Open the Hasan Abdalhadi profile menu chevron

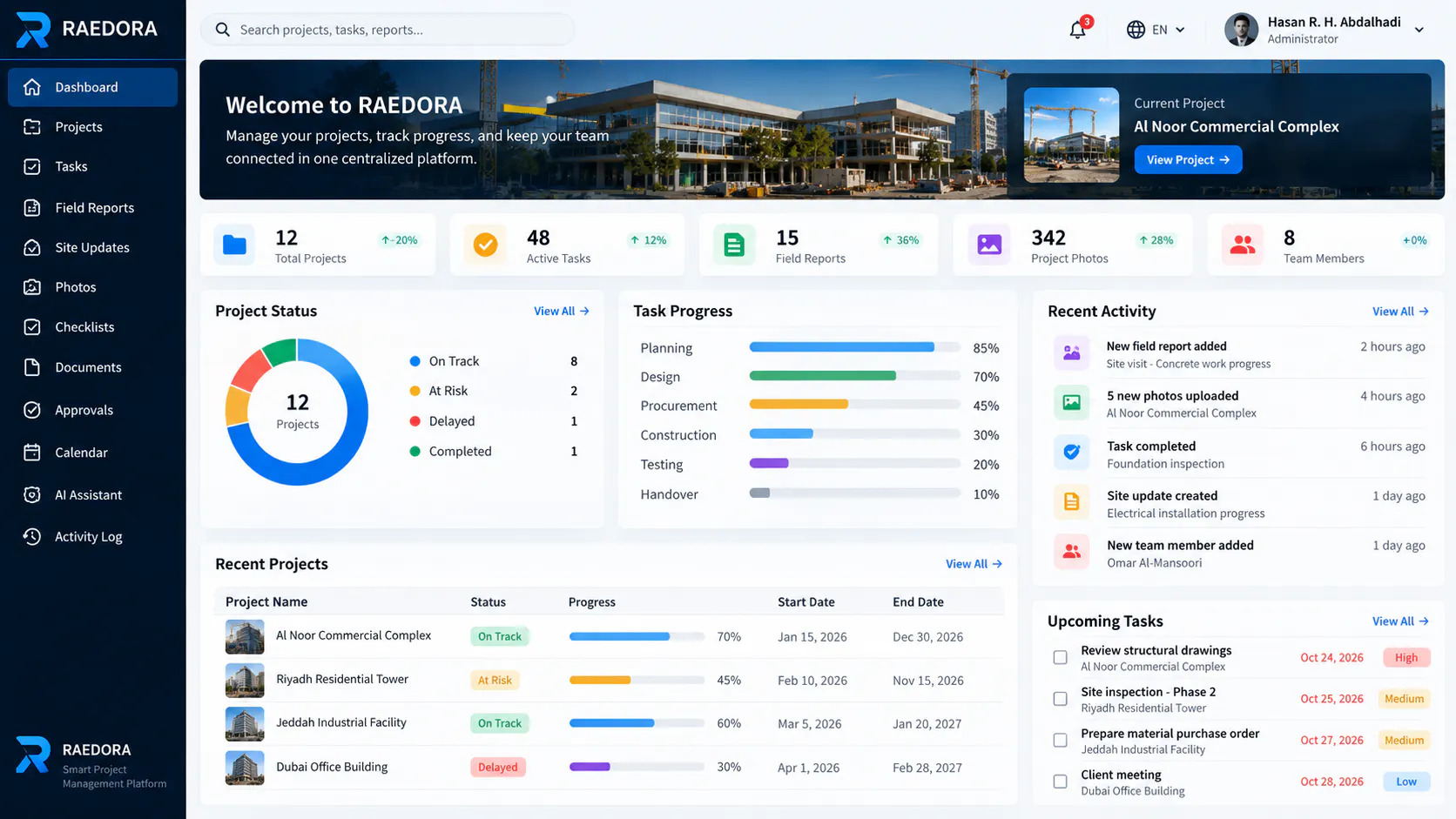(1419, 30)
